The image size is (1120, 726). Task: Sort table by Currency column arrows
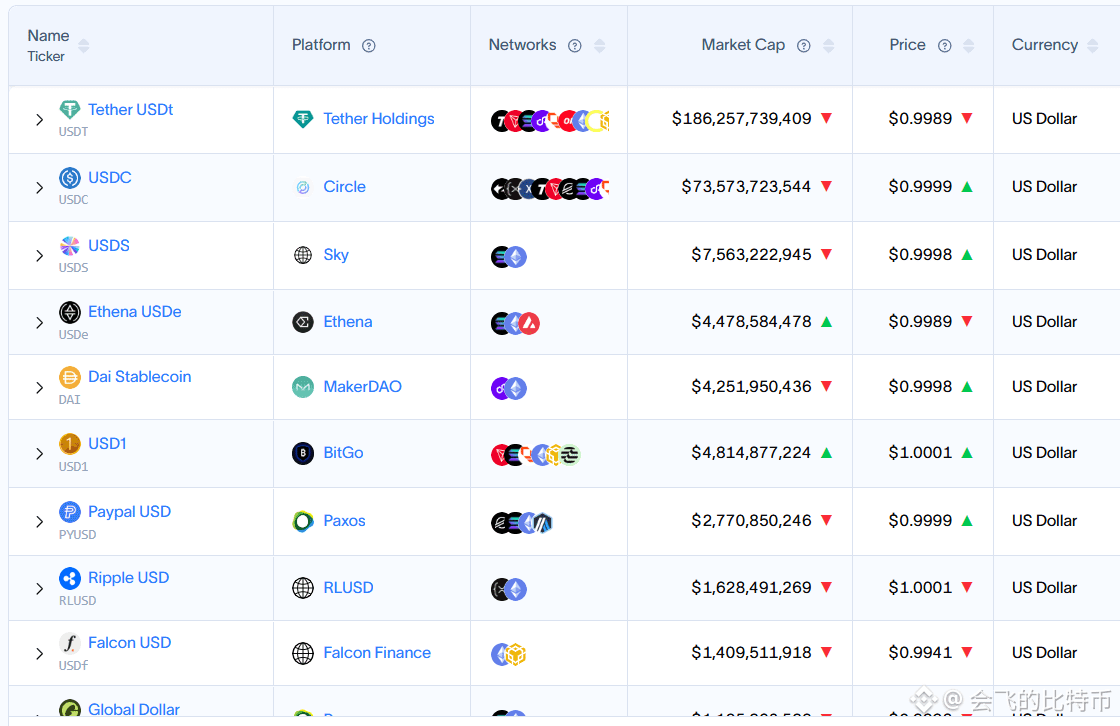[x=1092, y=46]
